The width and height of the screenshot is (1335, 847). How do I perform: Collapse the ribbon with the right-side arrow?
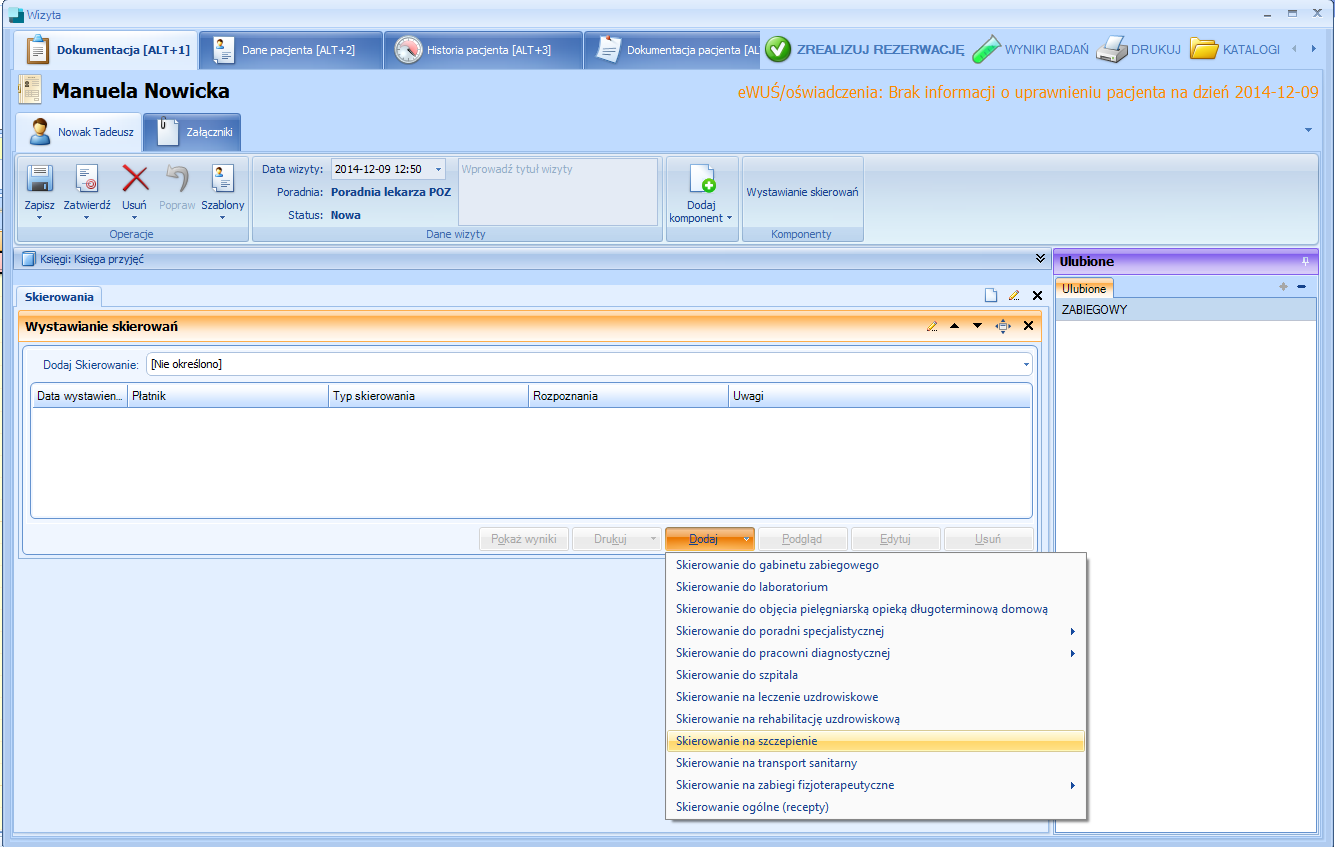1309,130
